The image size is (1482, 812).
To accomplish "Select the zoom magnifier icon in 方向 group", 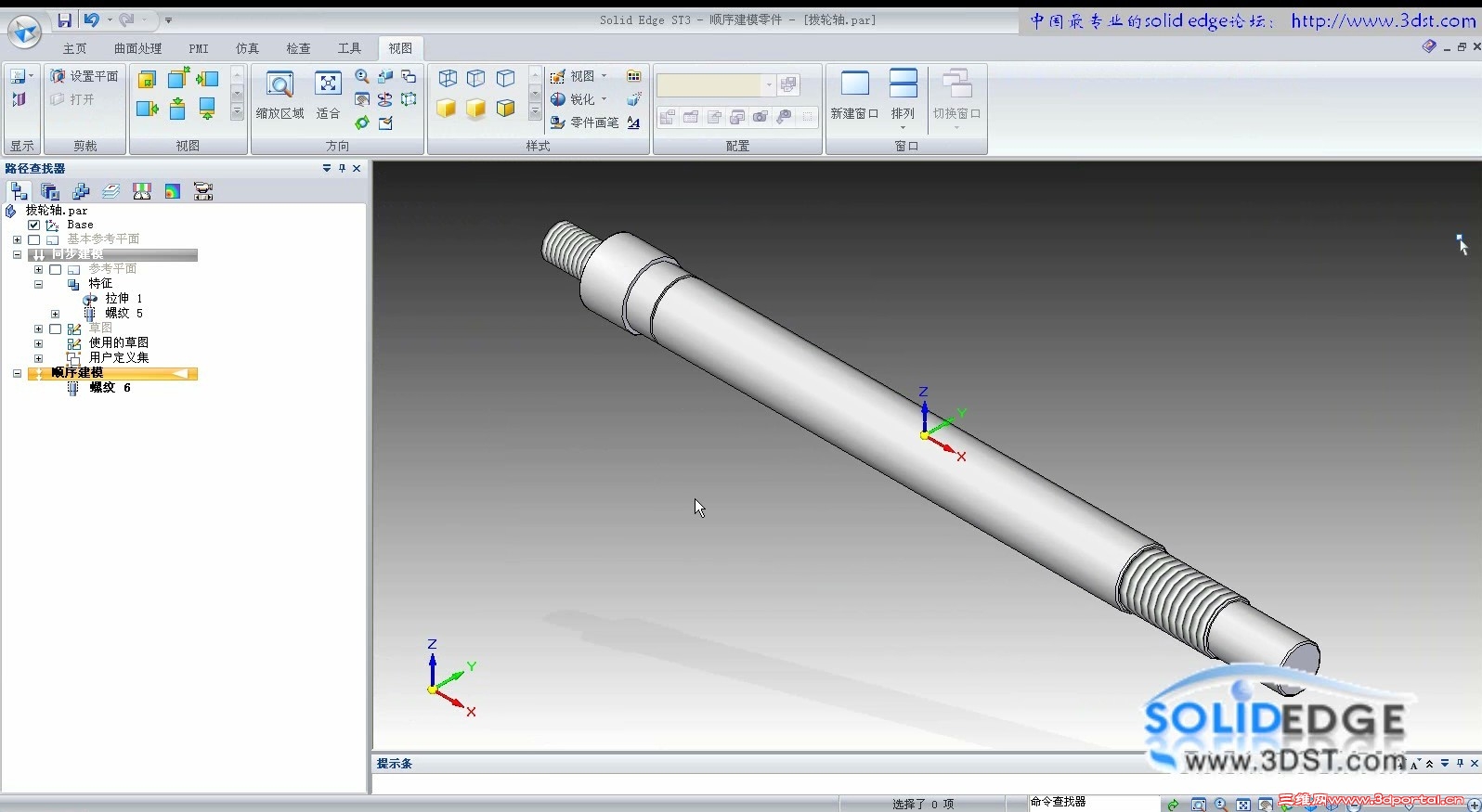I will click(362, 76).
